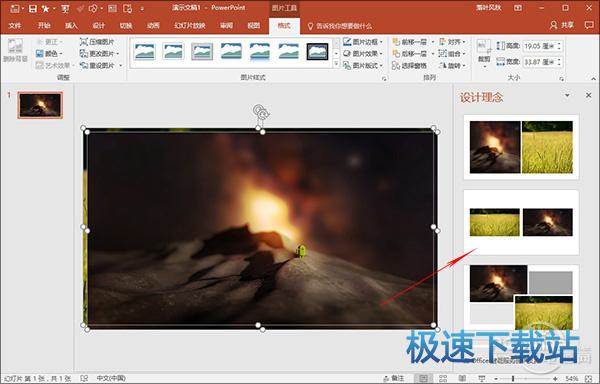Open the File (文件) tab
Screen dimensions: 600x384
(x=15, y=26)
